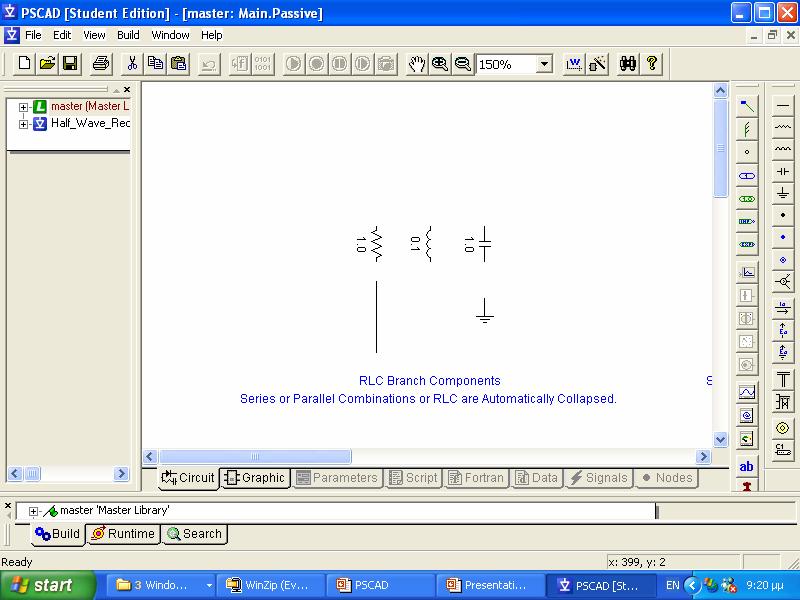Open a project with the folder icon

(x=47, y=64)
